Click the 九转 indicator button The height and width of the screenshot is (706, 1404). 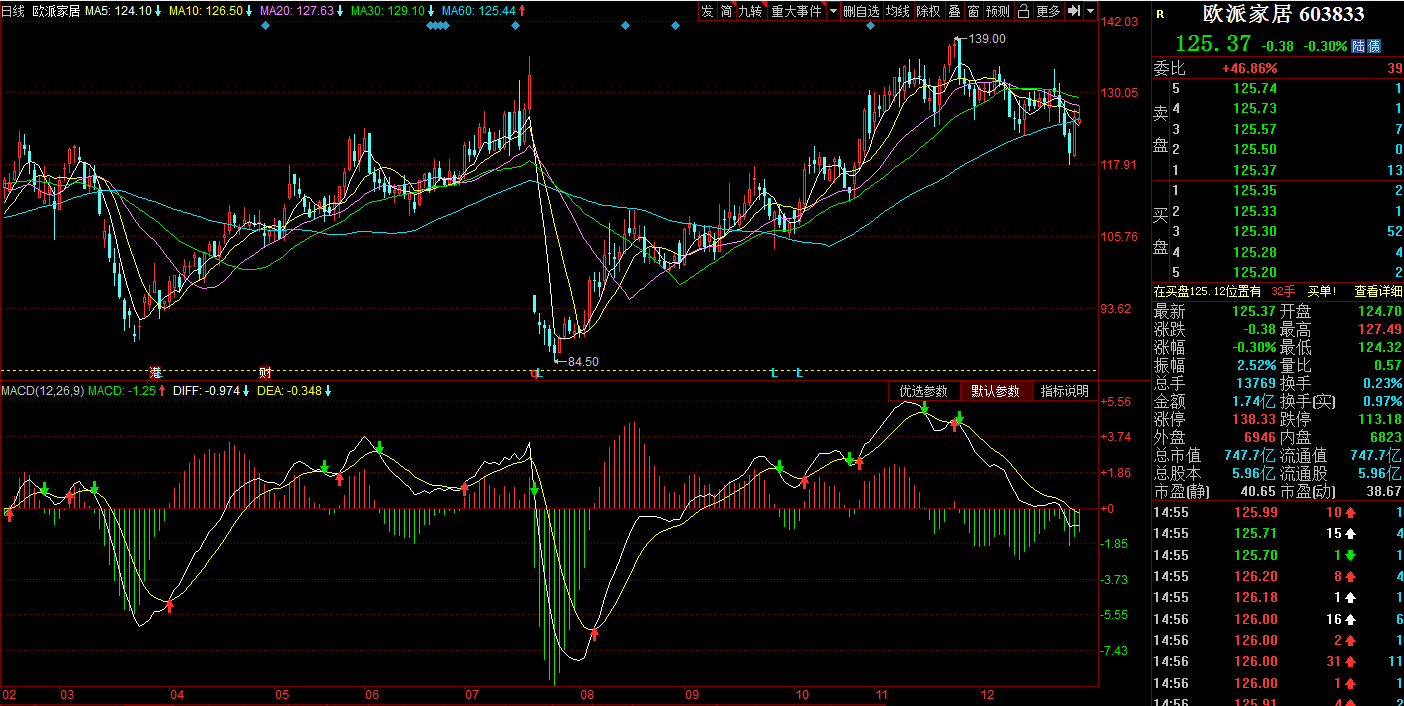pos(750,11)
